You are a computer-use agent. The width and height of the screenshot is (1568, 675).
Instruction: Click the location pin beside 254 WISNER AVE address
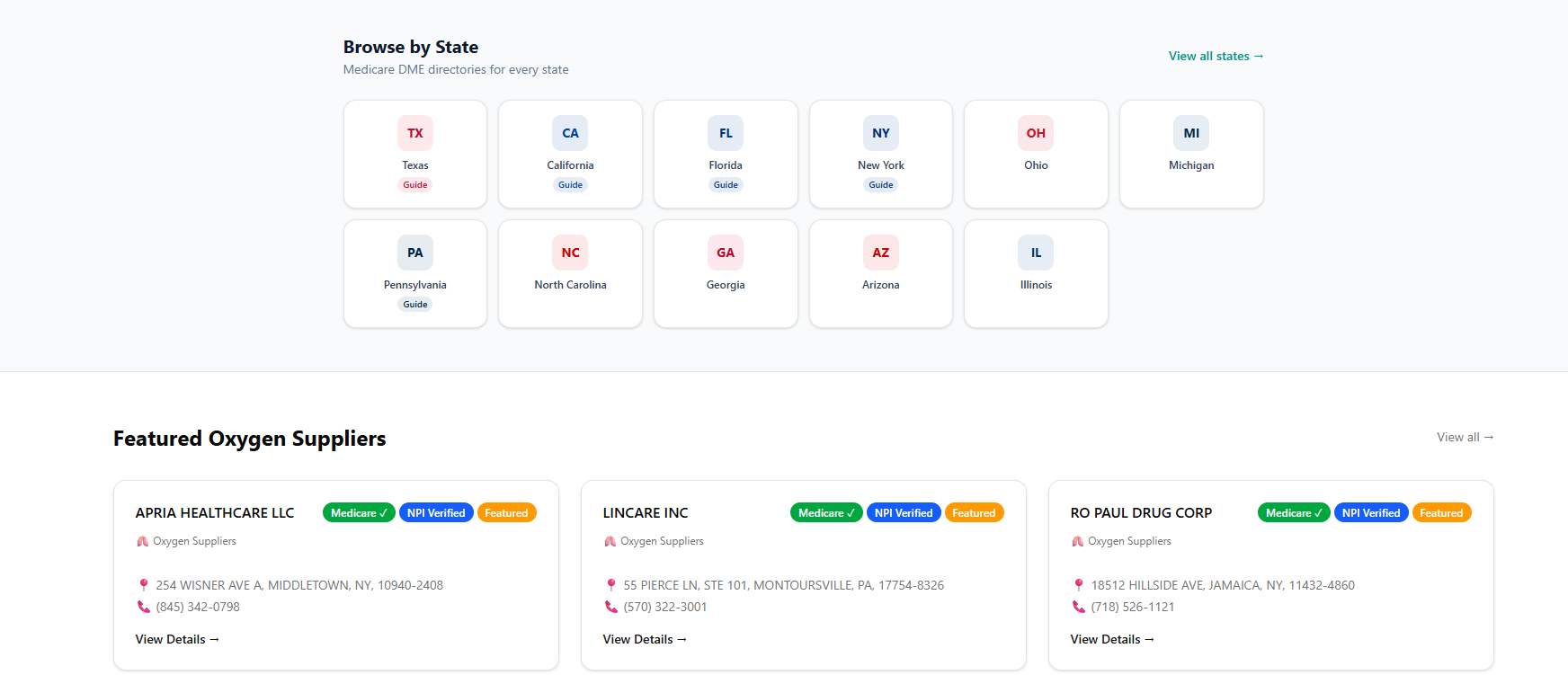pos(143,585)
